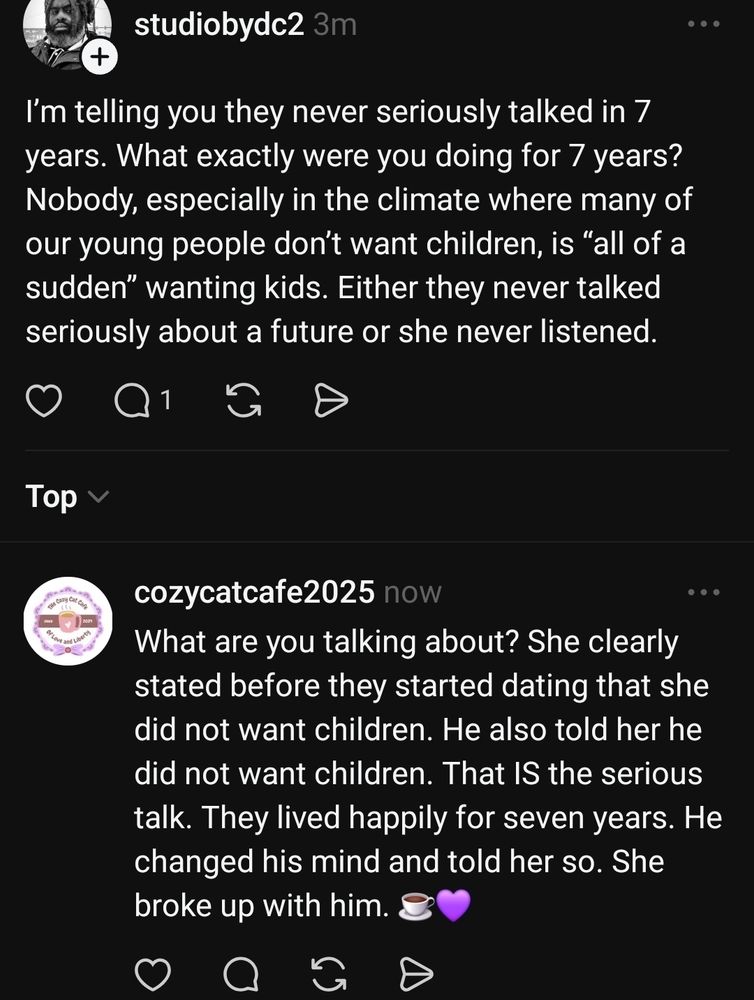Unlike studiobydc2's comment by tapping the heart
754x1000 pixels.
click(43, 400)
